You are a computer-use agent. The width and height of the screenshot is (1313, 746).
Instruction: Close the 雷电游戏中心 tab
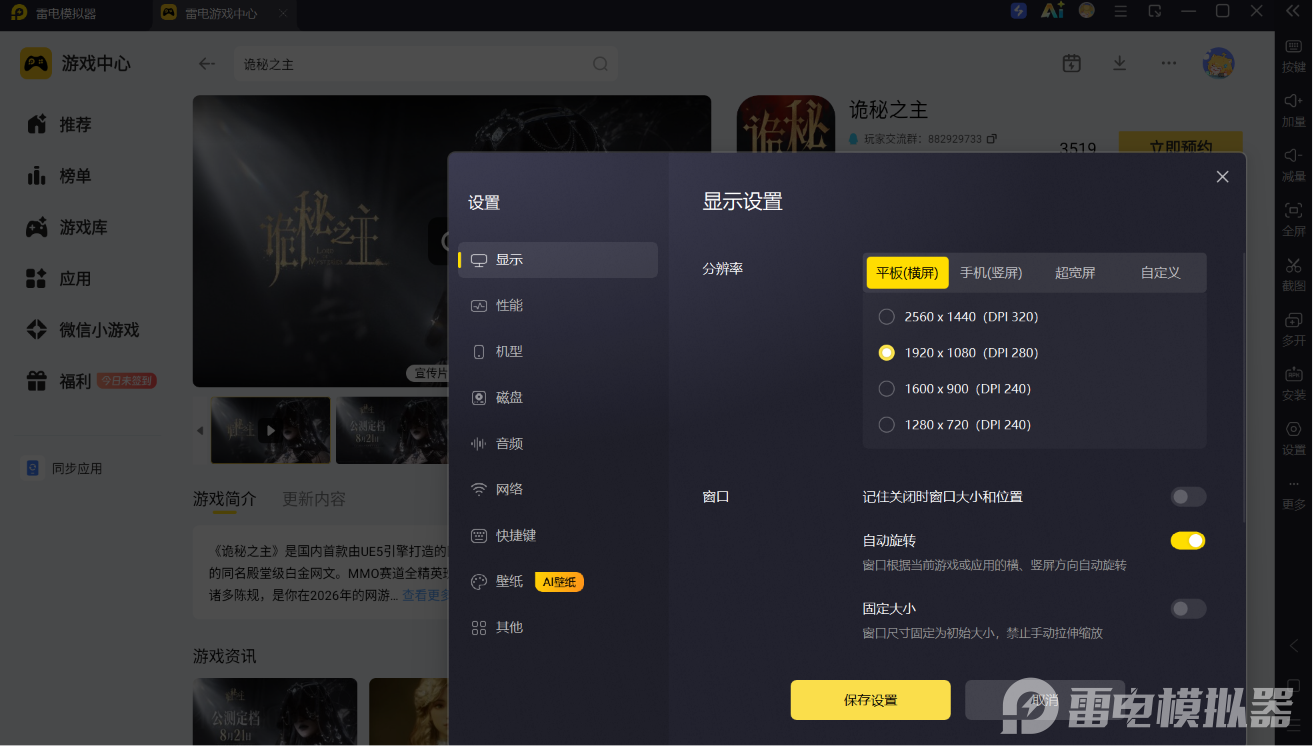[x=283, y=14]
